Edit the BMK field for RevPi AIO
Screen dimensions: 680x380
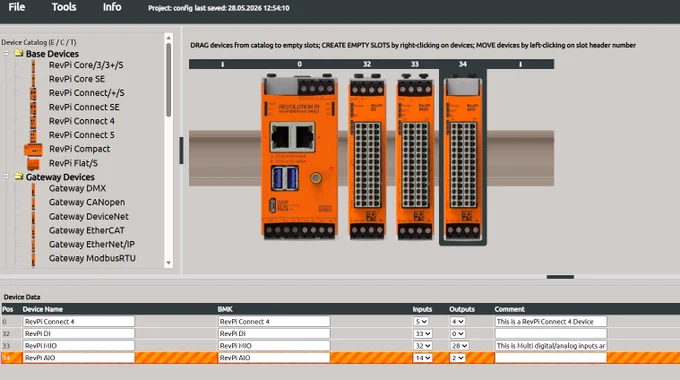[x=274, y=358]
